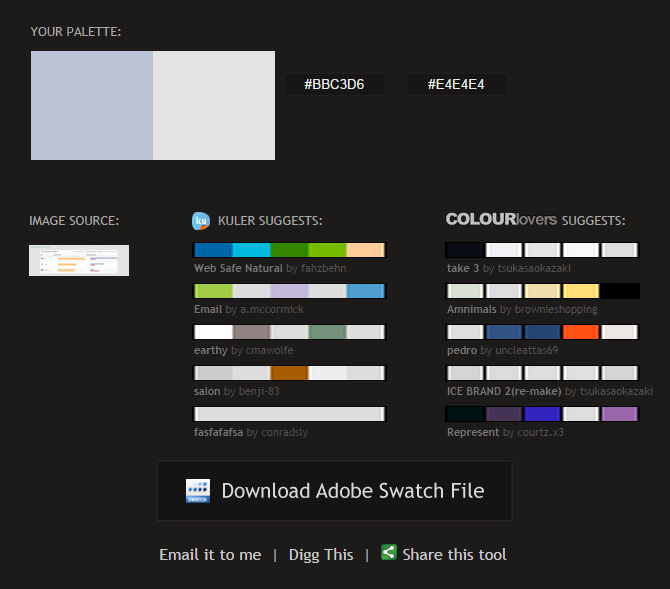Select the earthy palette color strip

pos(289,332)
